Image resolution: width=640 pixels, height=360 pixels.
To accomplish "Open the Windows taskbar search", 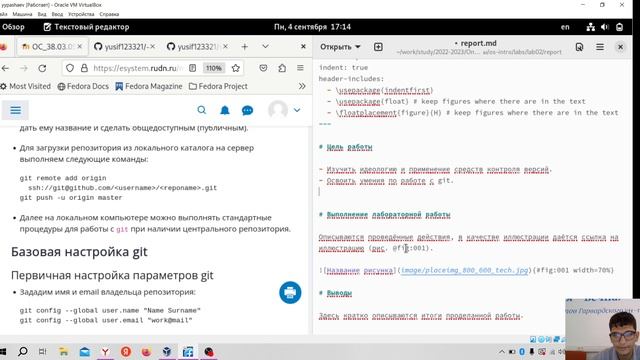I will click(23, 351).
